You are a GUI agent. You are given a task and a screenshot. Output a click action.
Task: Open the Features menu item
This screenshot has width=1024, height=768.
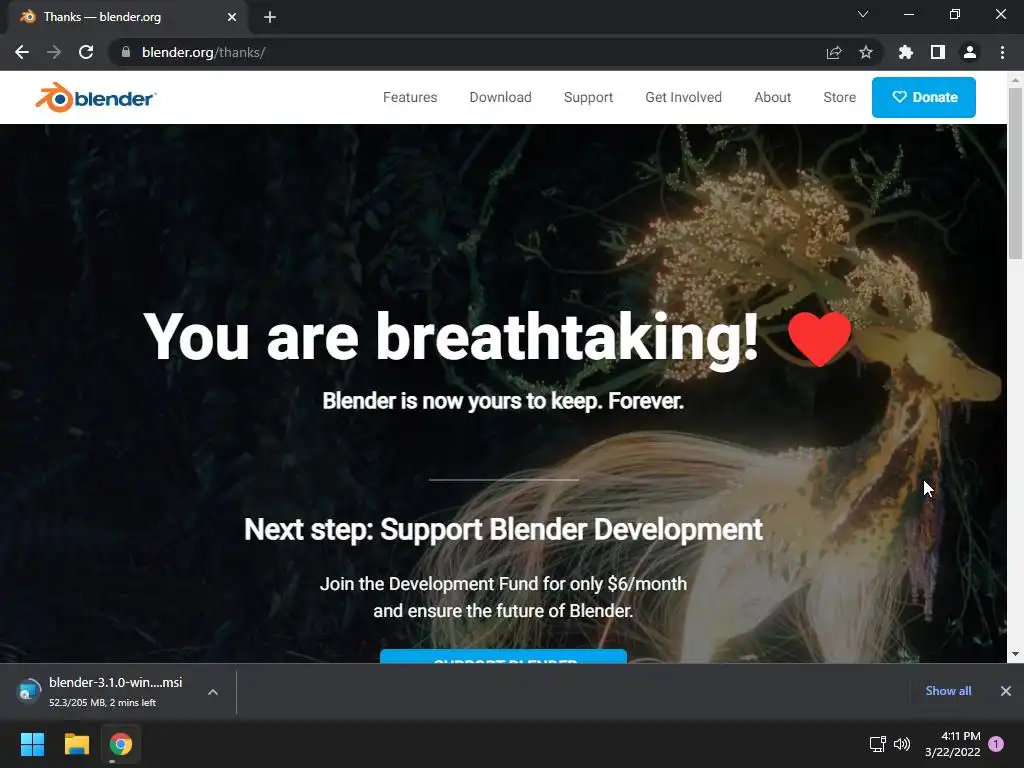pyautogui.click(x=409, y=97)
